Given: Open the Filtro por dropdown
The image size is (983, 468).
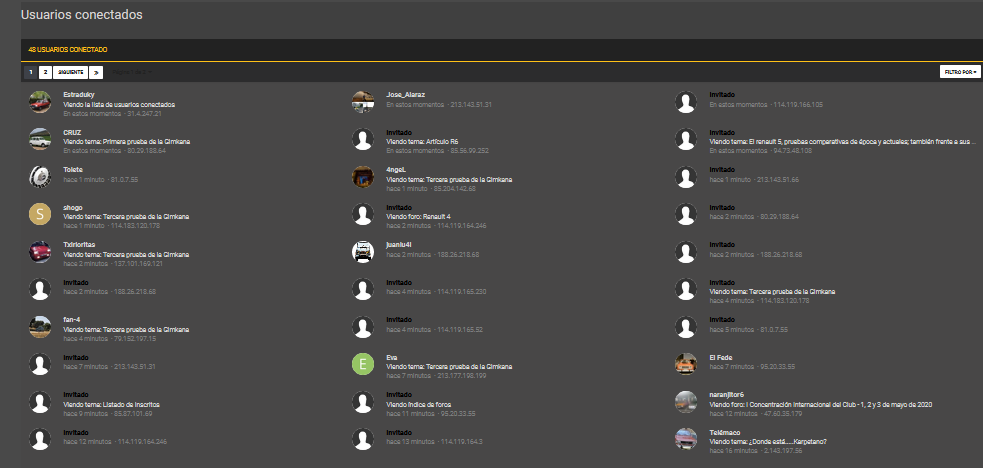Looking at the screenshot, I should [x=960, y=72].
